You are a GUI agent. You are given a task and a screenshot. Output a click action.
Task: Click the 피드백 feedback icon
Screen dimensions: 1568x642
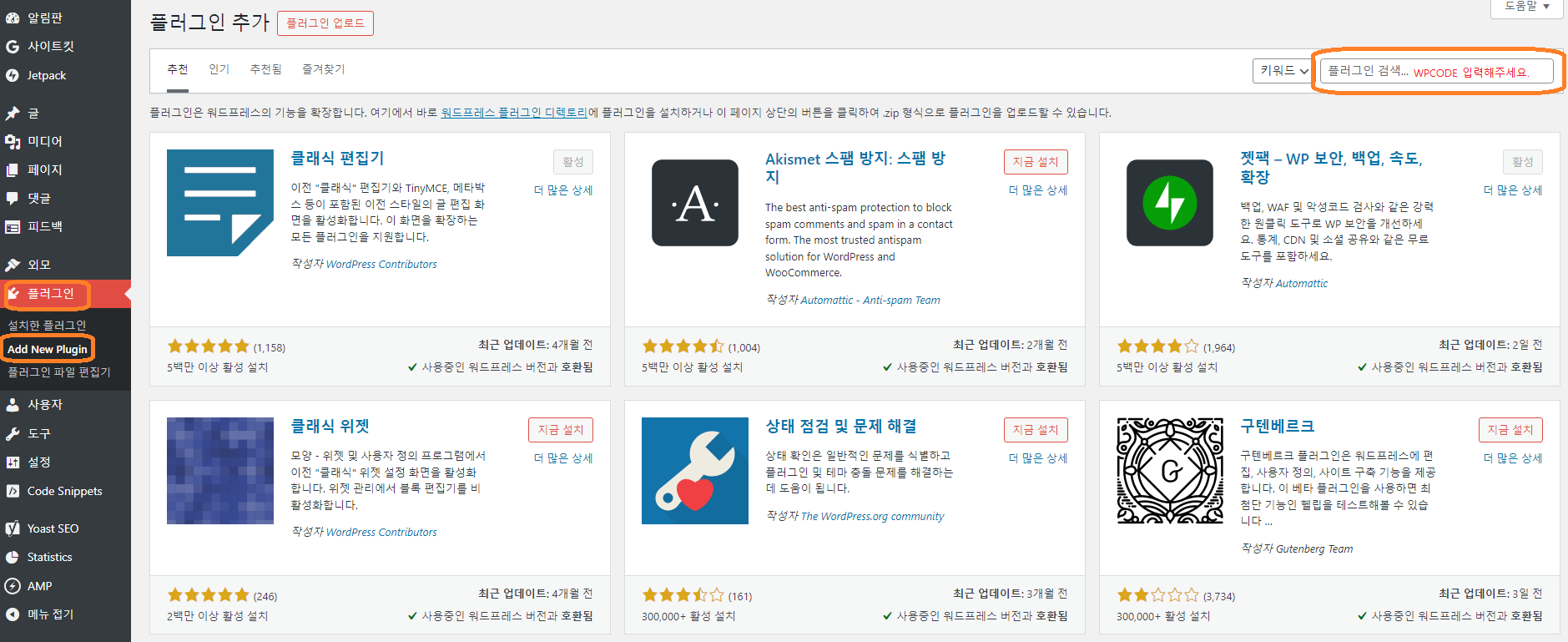(x=13, y=226)
